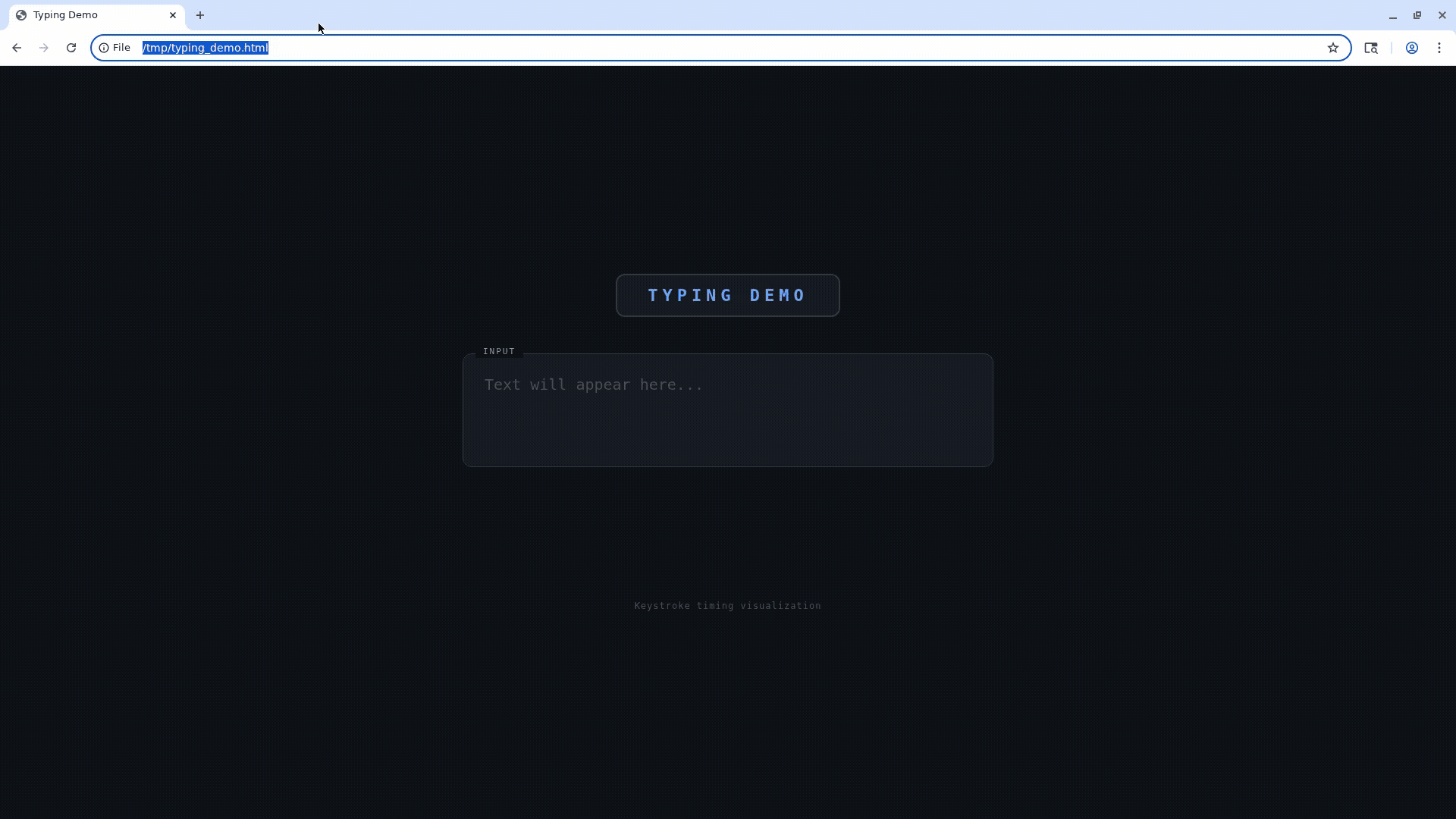
Task: View site information via File icon
Action: (115, 48)
